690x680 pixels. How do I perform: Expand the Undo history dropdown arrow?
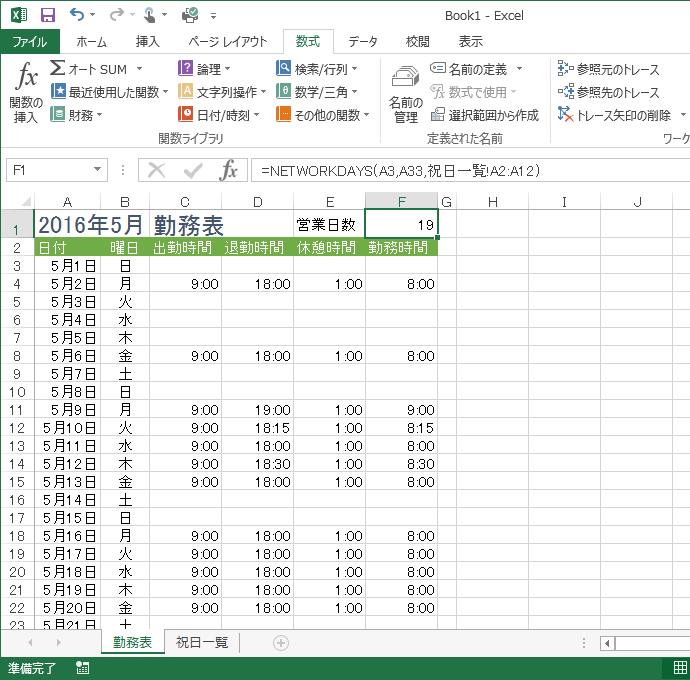click(92, 15)
